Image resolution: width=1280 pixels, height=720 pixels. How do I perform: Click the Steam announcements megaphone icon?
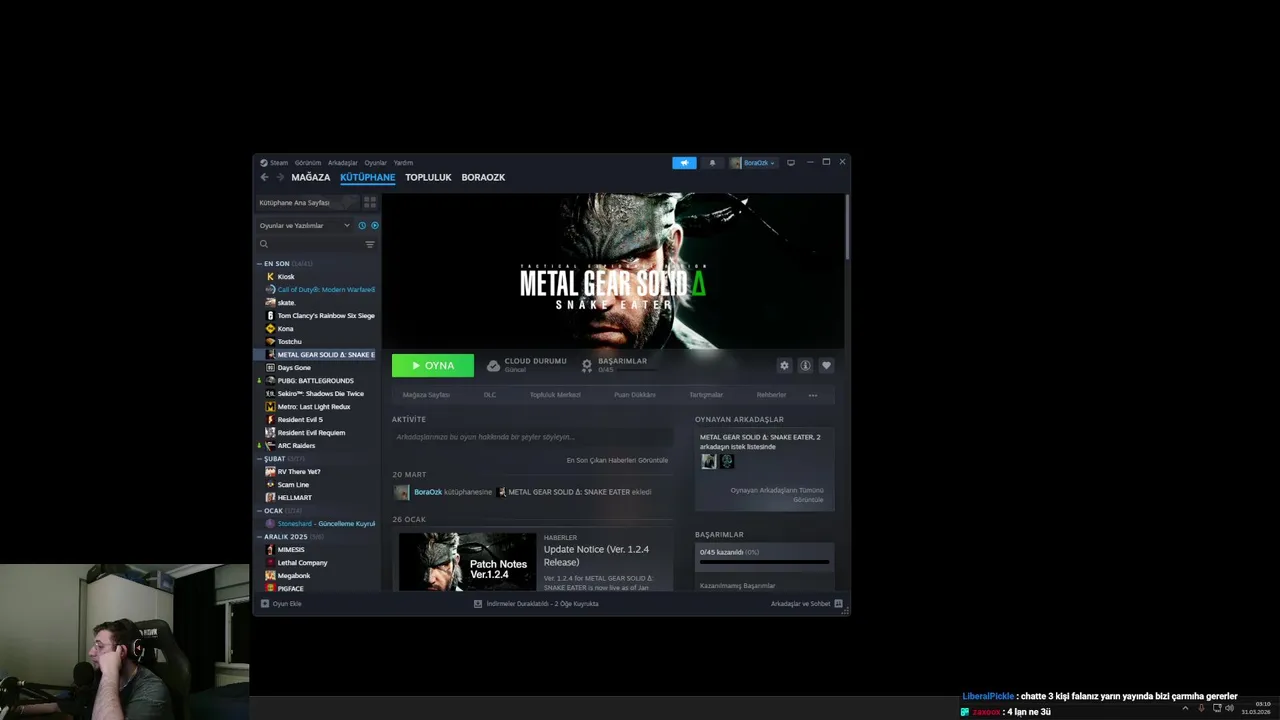click(684, 163)
